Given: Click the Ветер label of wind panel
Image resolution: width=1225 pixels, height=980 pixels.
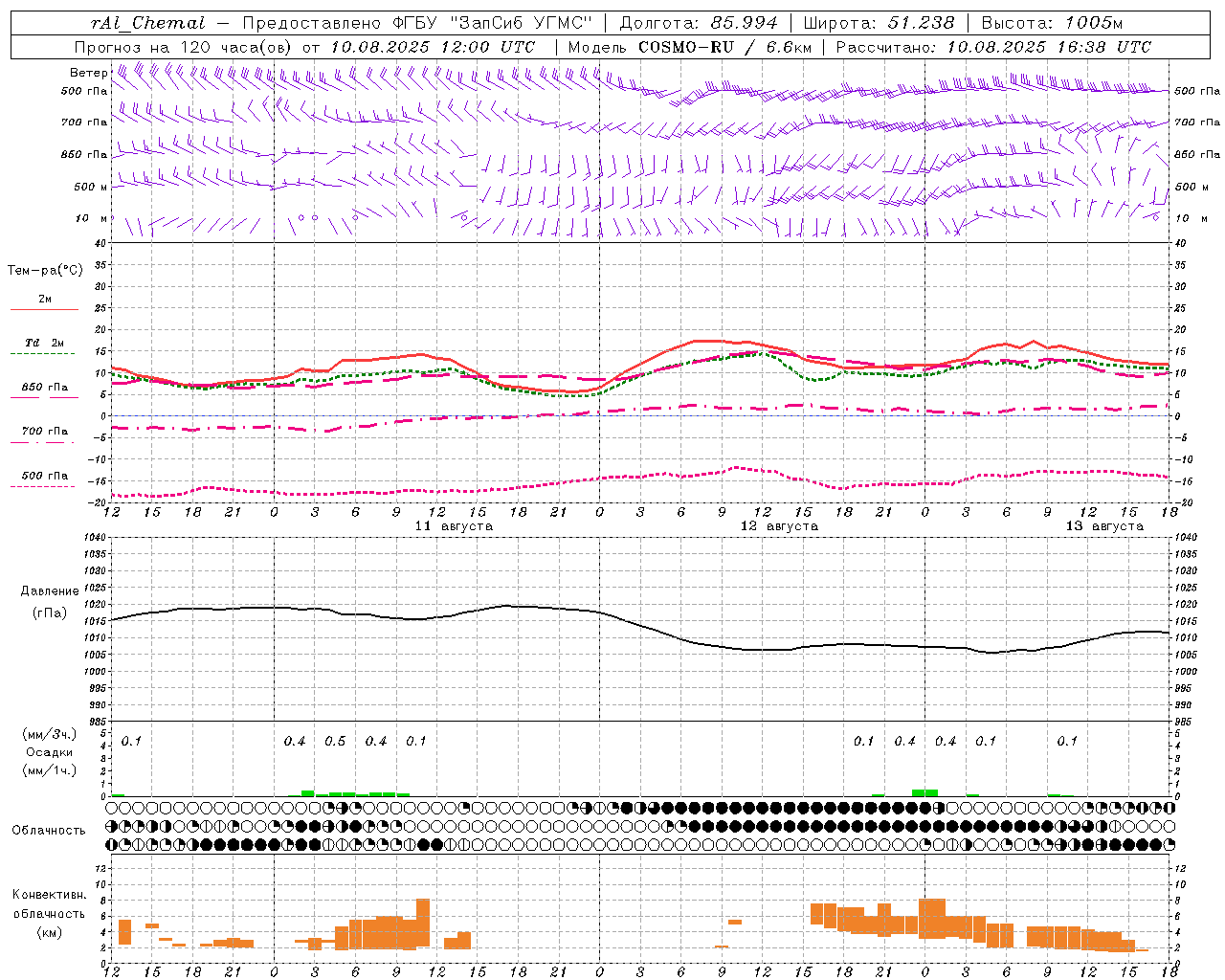Looking at the screenshot, I should pyautogui.click(x=88, y=73).
